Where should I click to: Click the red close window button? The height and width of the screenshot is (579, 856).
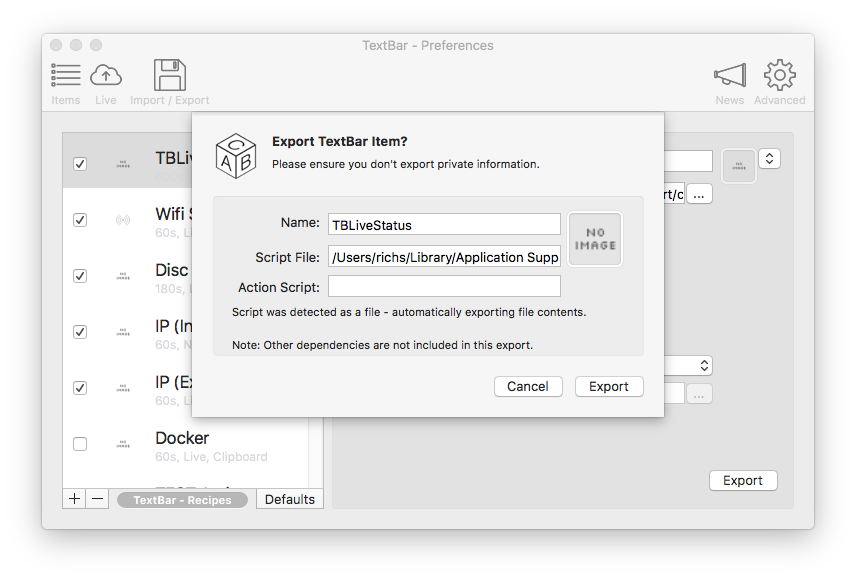tap(56, 45)
